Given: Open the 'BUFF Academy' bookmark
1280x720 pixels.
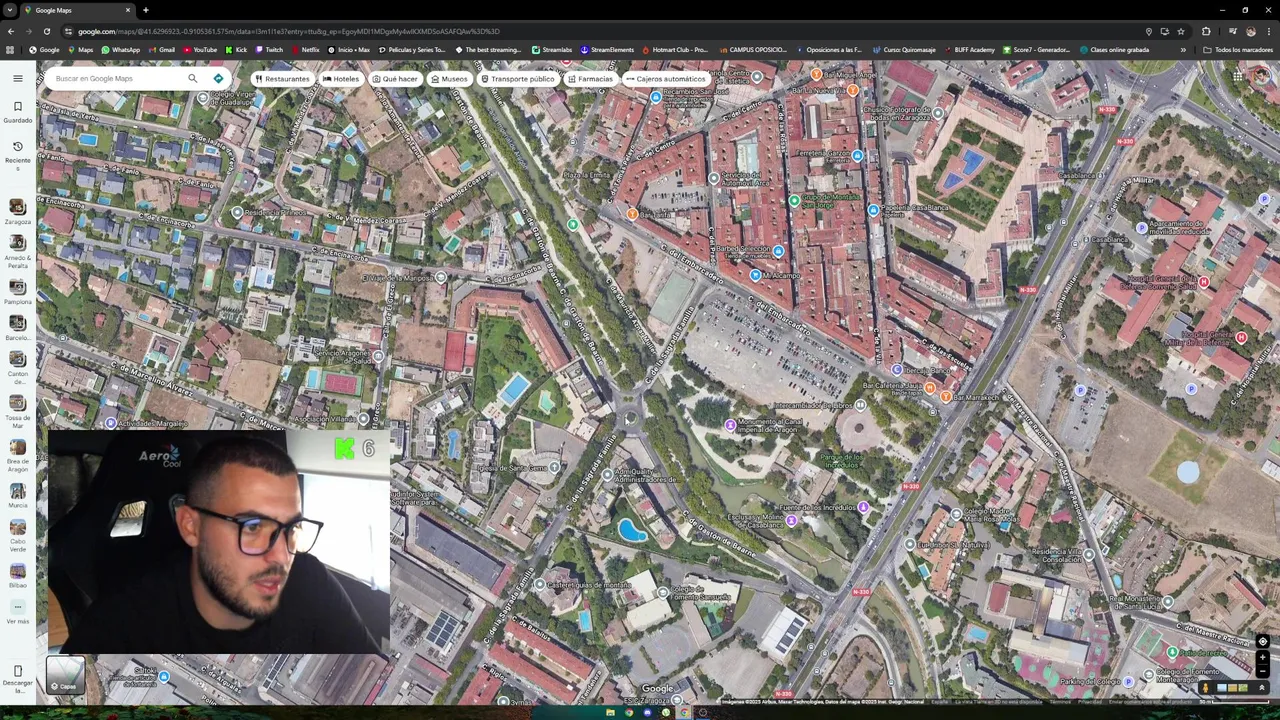Looking at the screenshot, I should point(968,50).
